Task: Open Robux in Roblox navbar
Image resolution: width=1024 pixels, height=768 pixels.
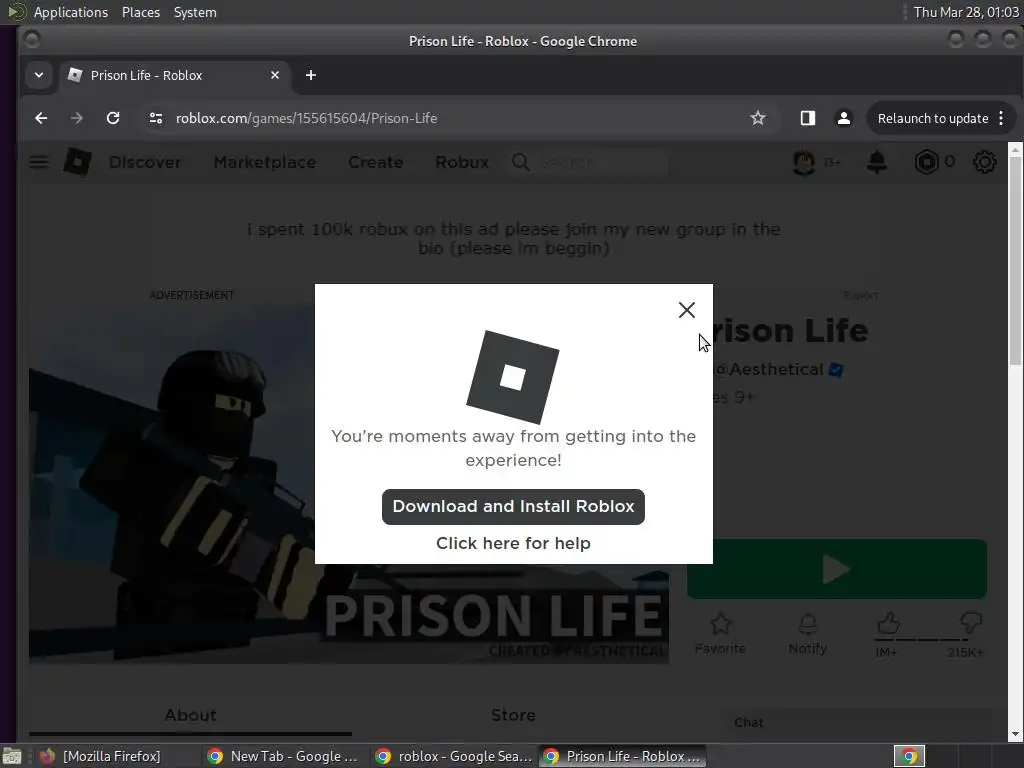Action: [x=462, y=162]
